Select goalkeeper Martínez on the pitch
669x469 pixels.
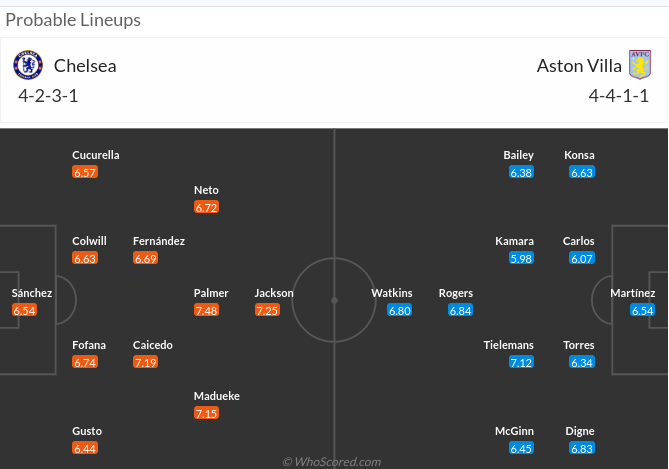coord(633,293)
